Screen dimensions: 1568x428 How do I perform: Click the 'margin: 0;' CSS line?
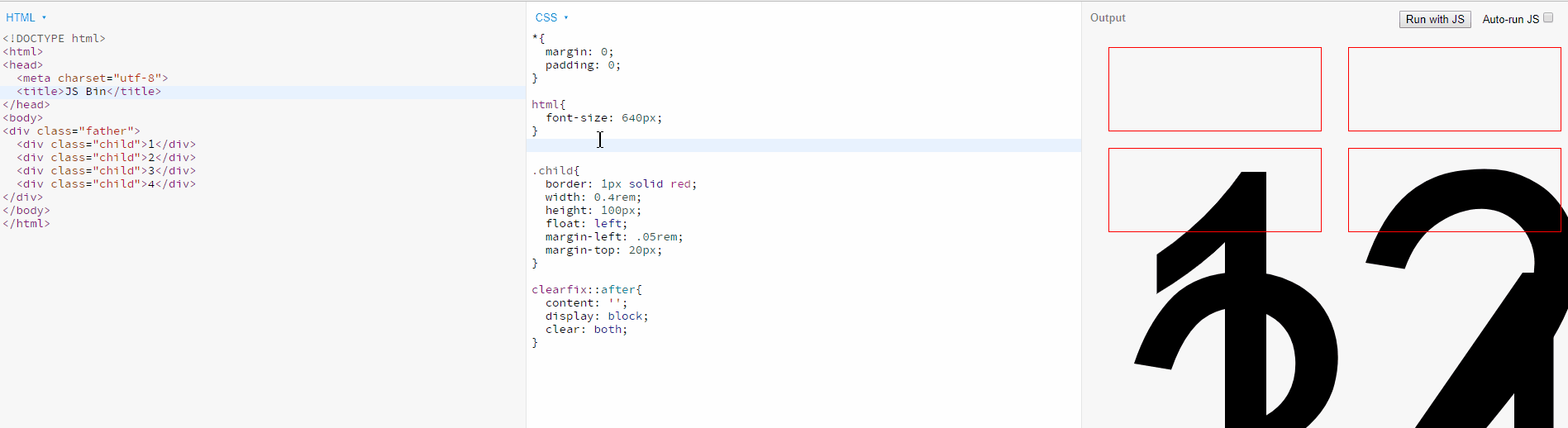[x=579, y=51]
